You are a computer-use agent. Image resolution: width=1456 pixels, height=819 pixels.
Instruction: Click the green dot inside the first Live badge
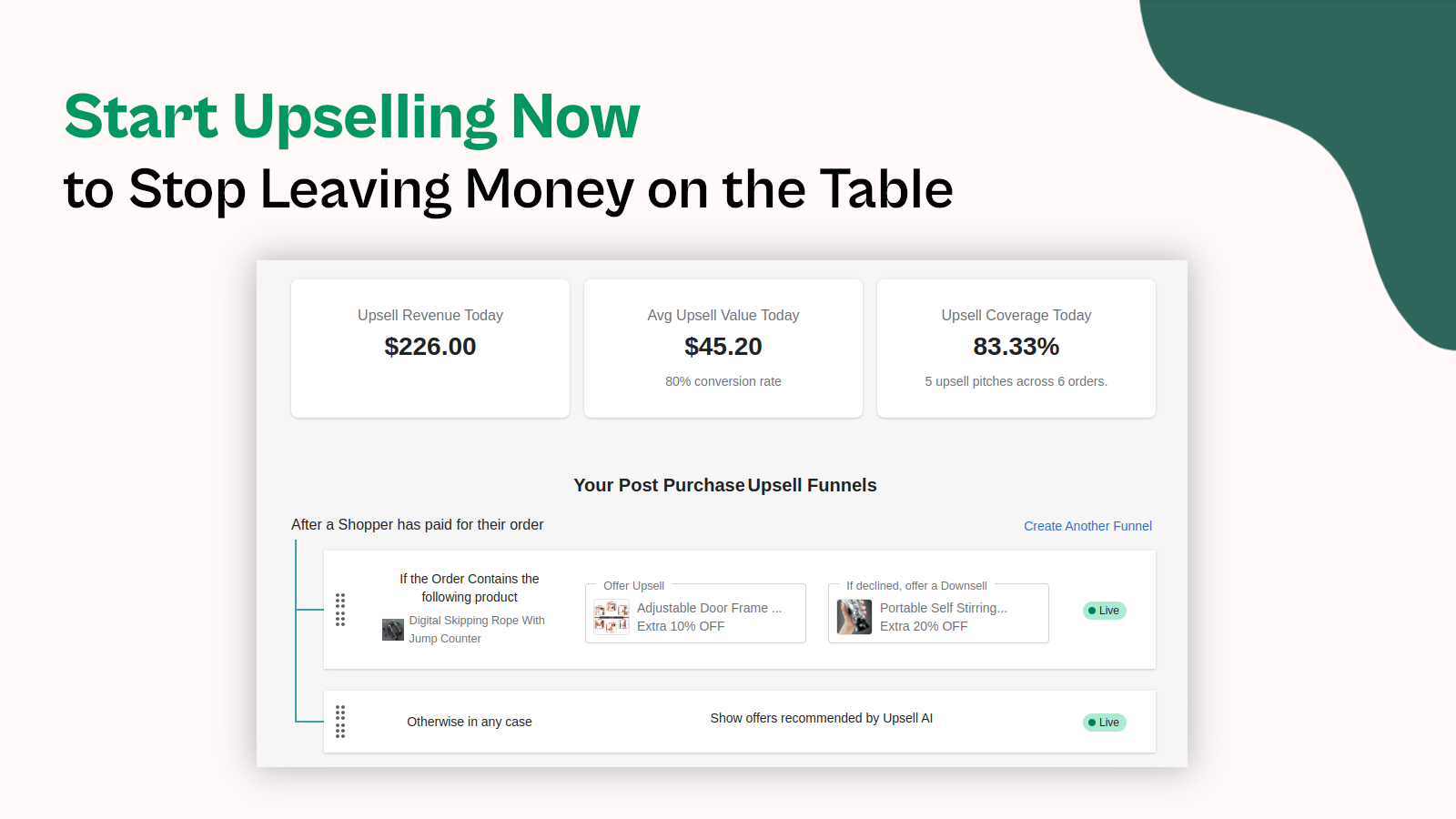pyautogui.click(x=1094, y=611)
